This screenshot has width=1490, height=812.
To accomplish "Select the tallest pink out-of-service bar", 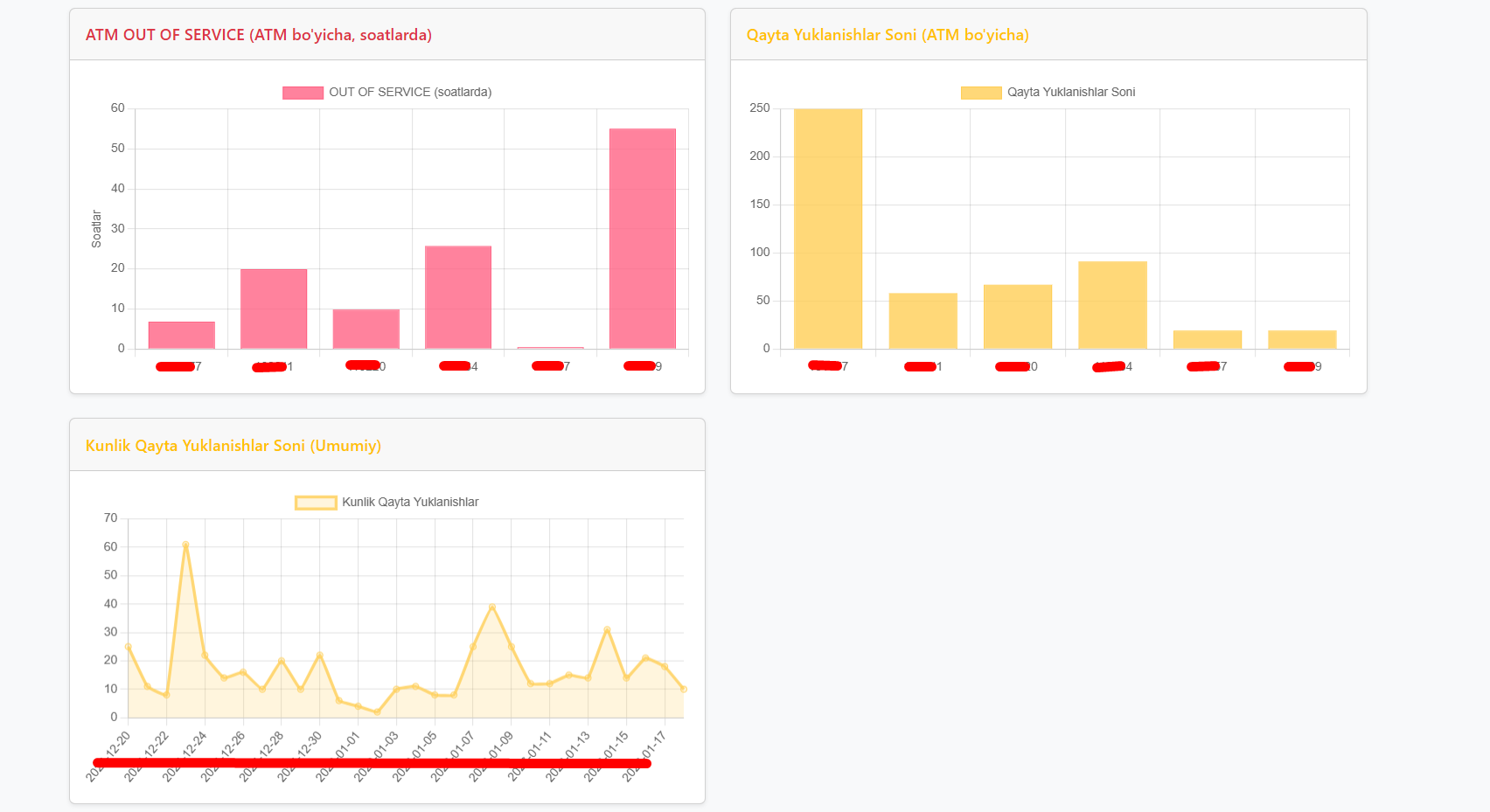I will click(643, 239).
